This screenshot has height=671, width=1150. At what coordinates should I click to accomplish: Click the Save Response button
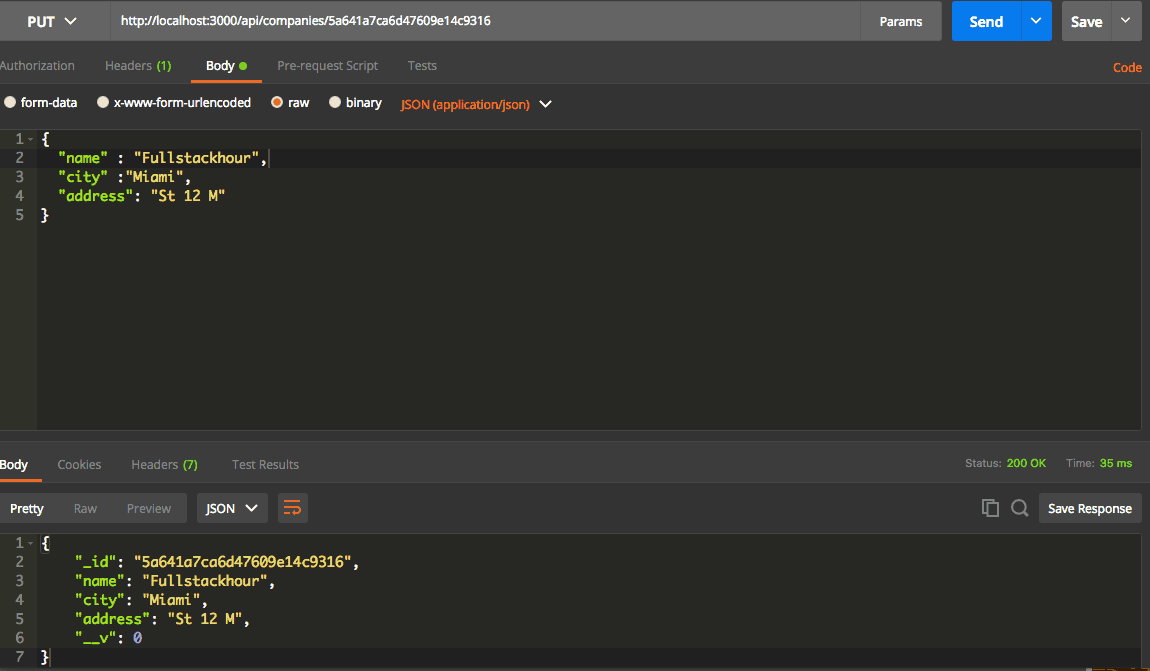[x=1090, y=508]
